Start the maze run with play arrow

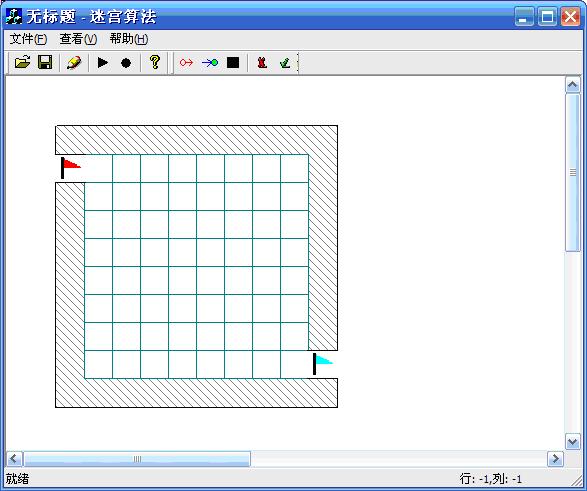(x=103, y=62)
